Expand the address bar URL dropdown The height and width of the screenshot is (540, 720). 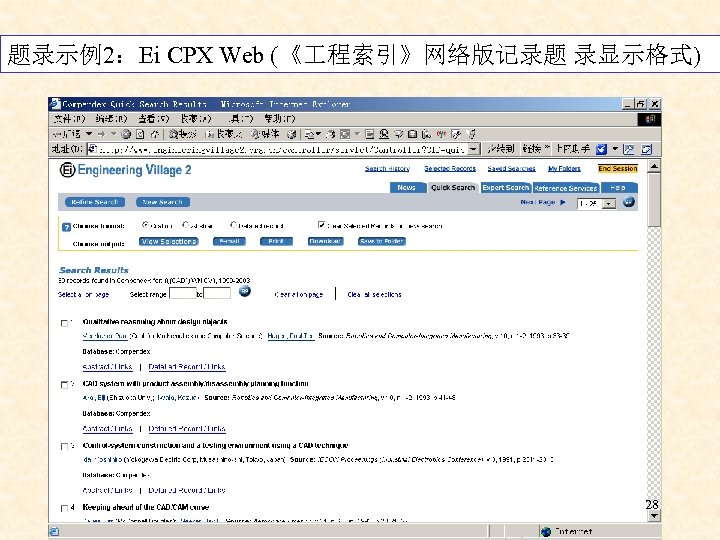point(475,149)
